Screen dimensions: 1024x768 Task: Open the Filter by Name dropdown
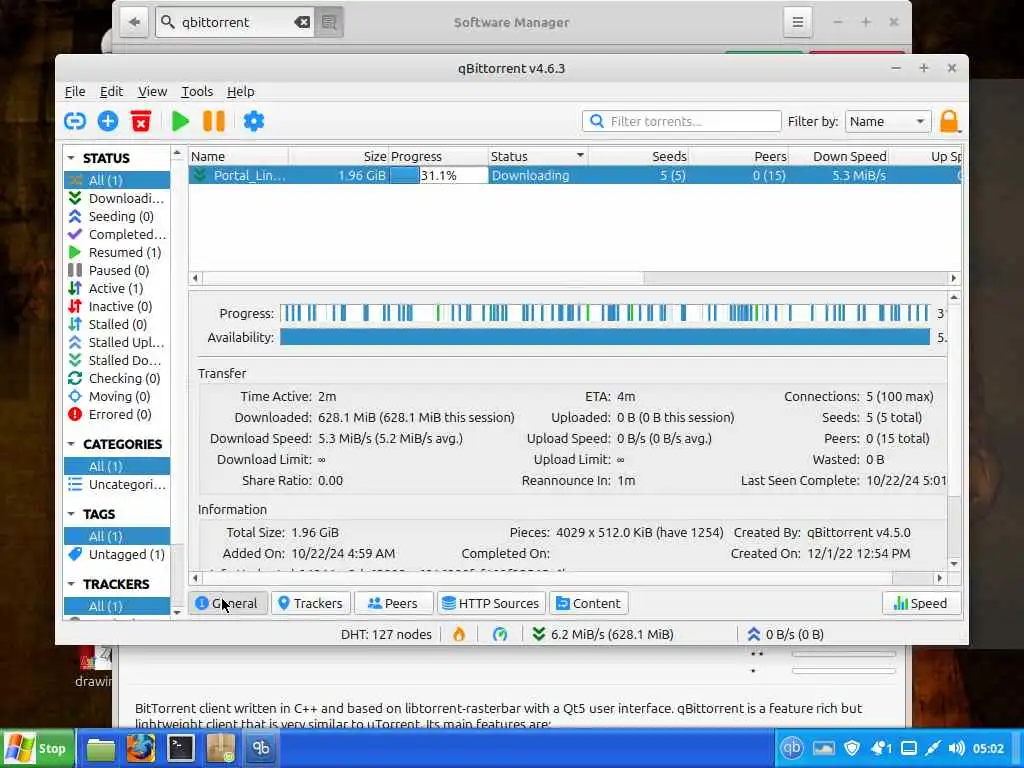(888, 121)
